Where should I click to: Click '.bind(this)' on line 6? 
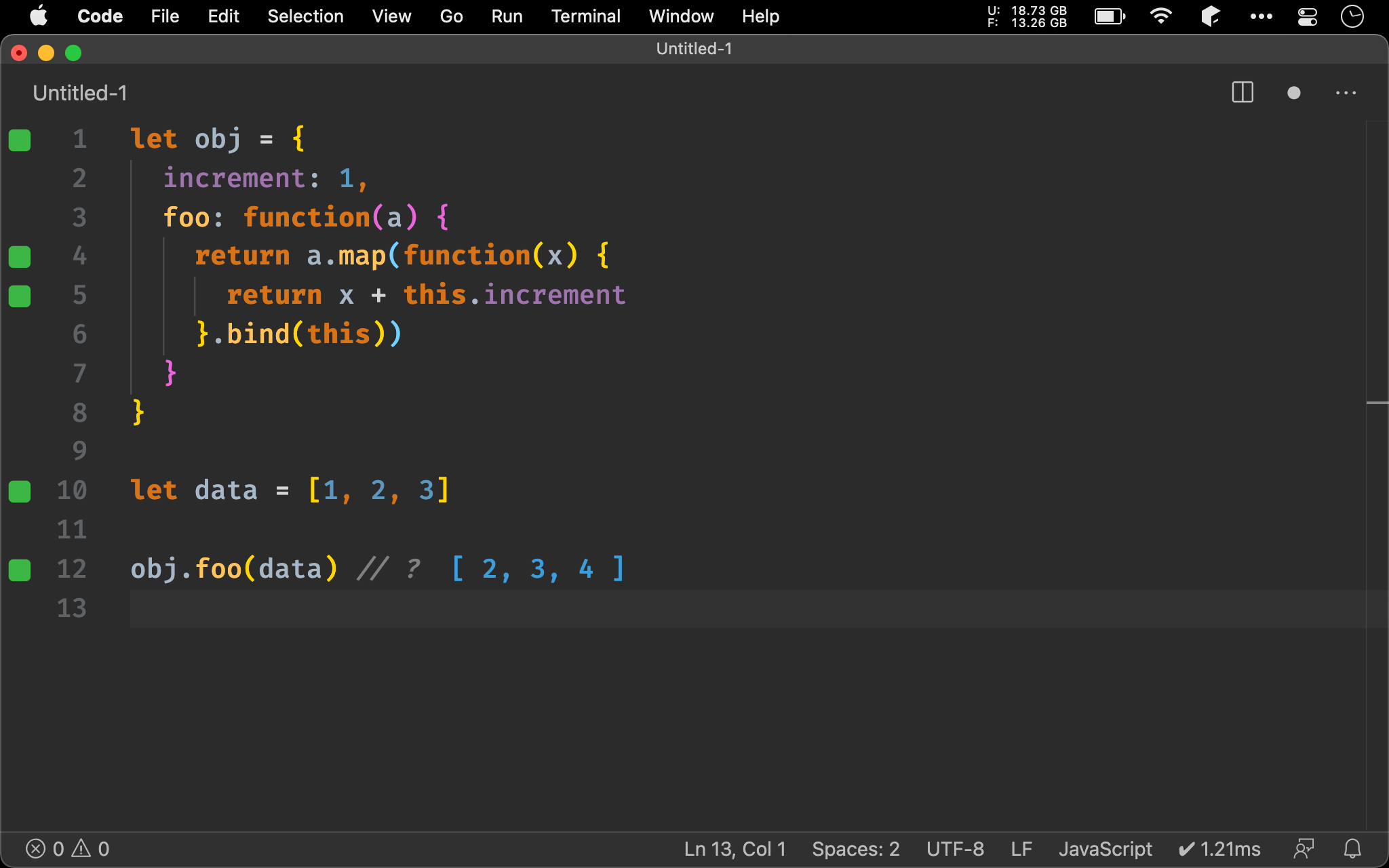pos(300,334)
